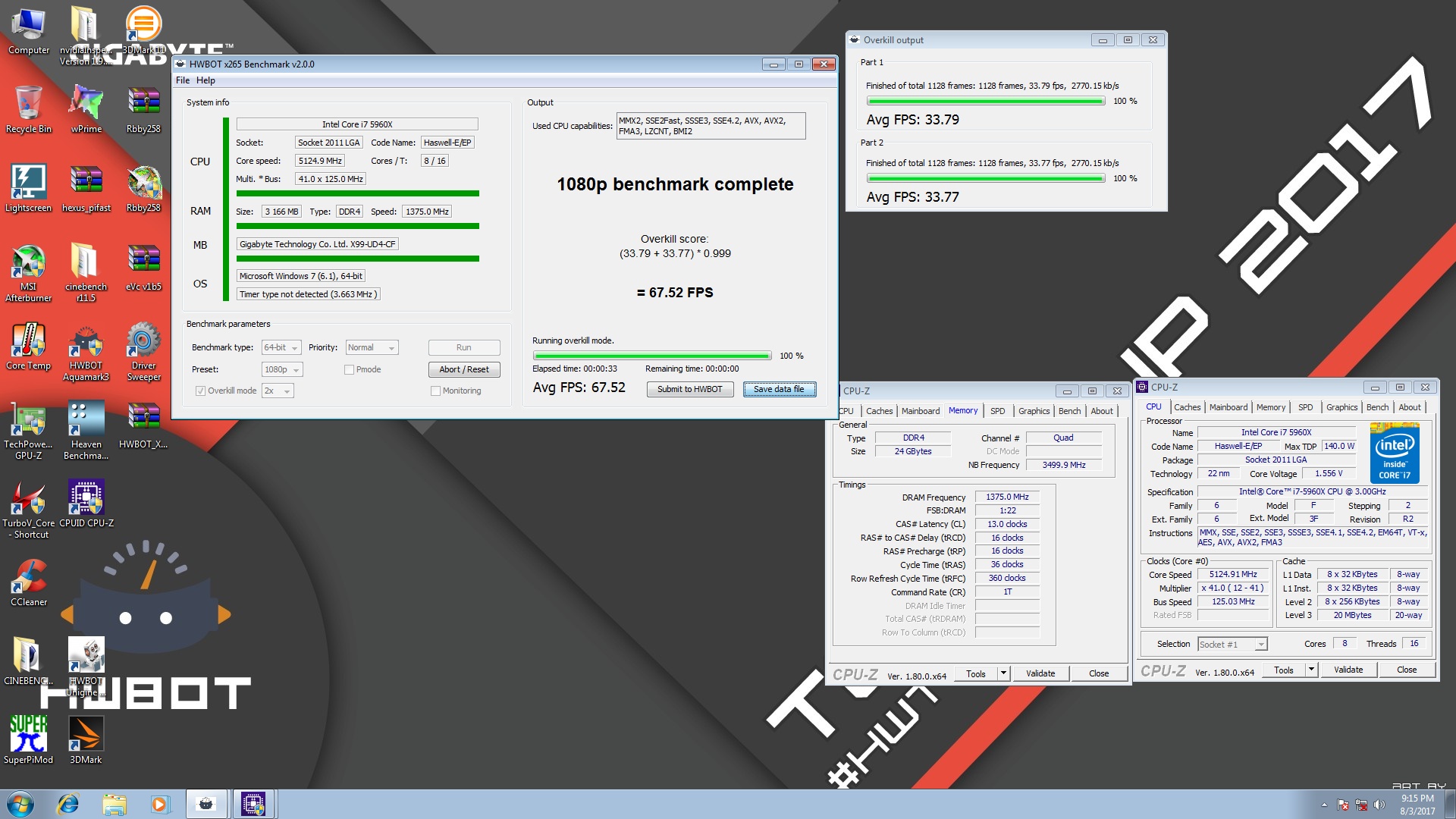Viewport: 1456px width, 819px height.
Task: Open the Preset 1080p dropdown
Action: (282, 370)
